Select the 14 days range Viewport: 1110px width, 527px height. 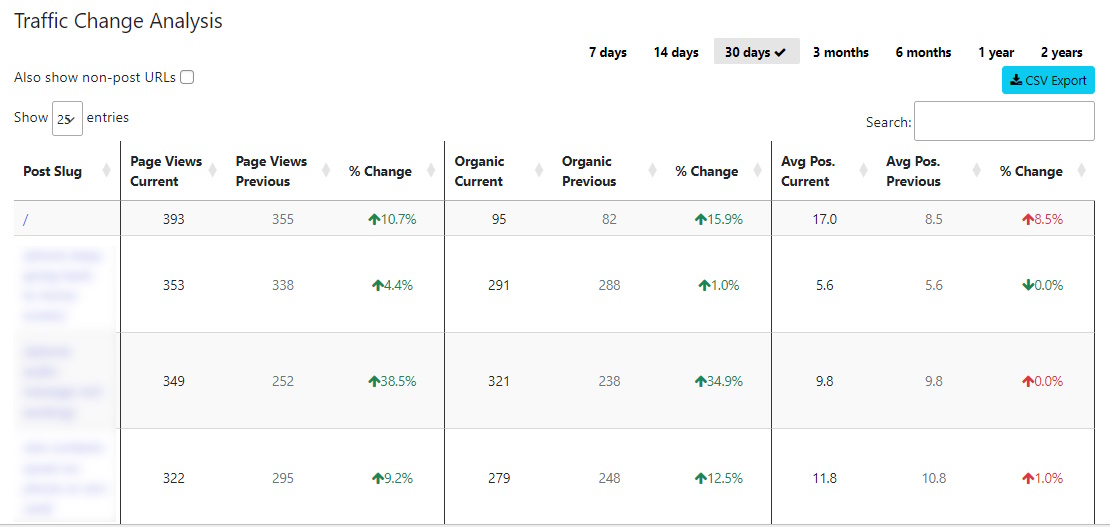click(676, 52)
